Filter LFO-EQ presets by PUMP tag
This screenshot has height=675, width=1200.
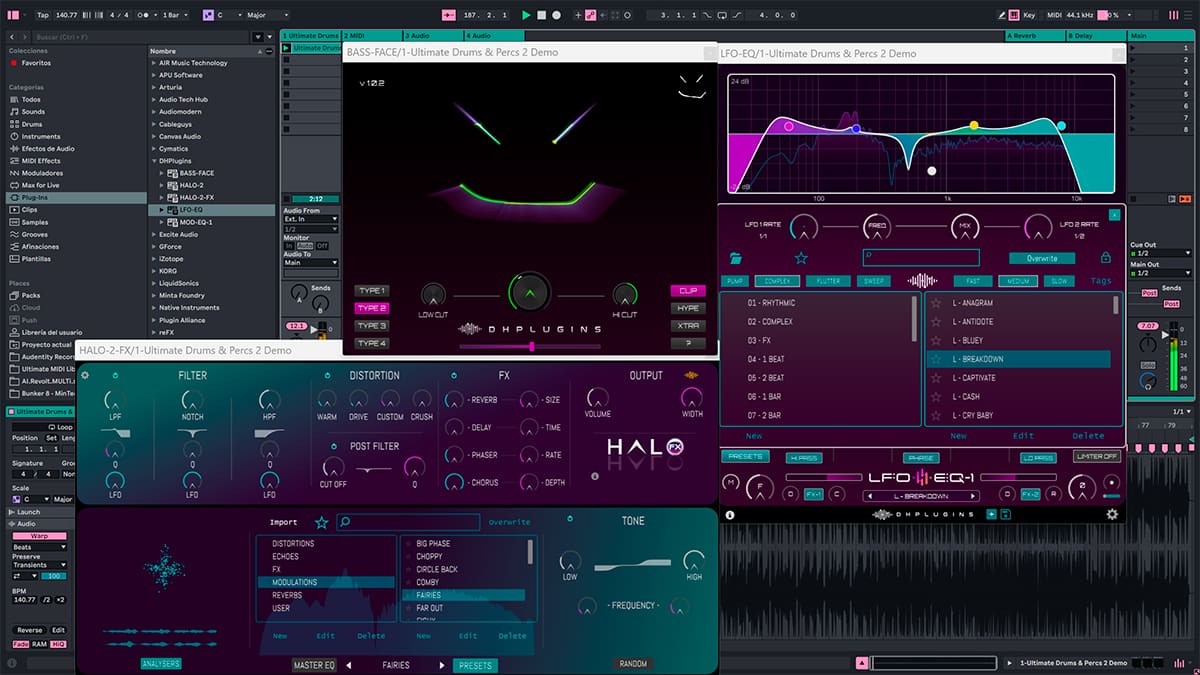[736, 282]
